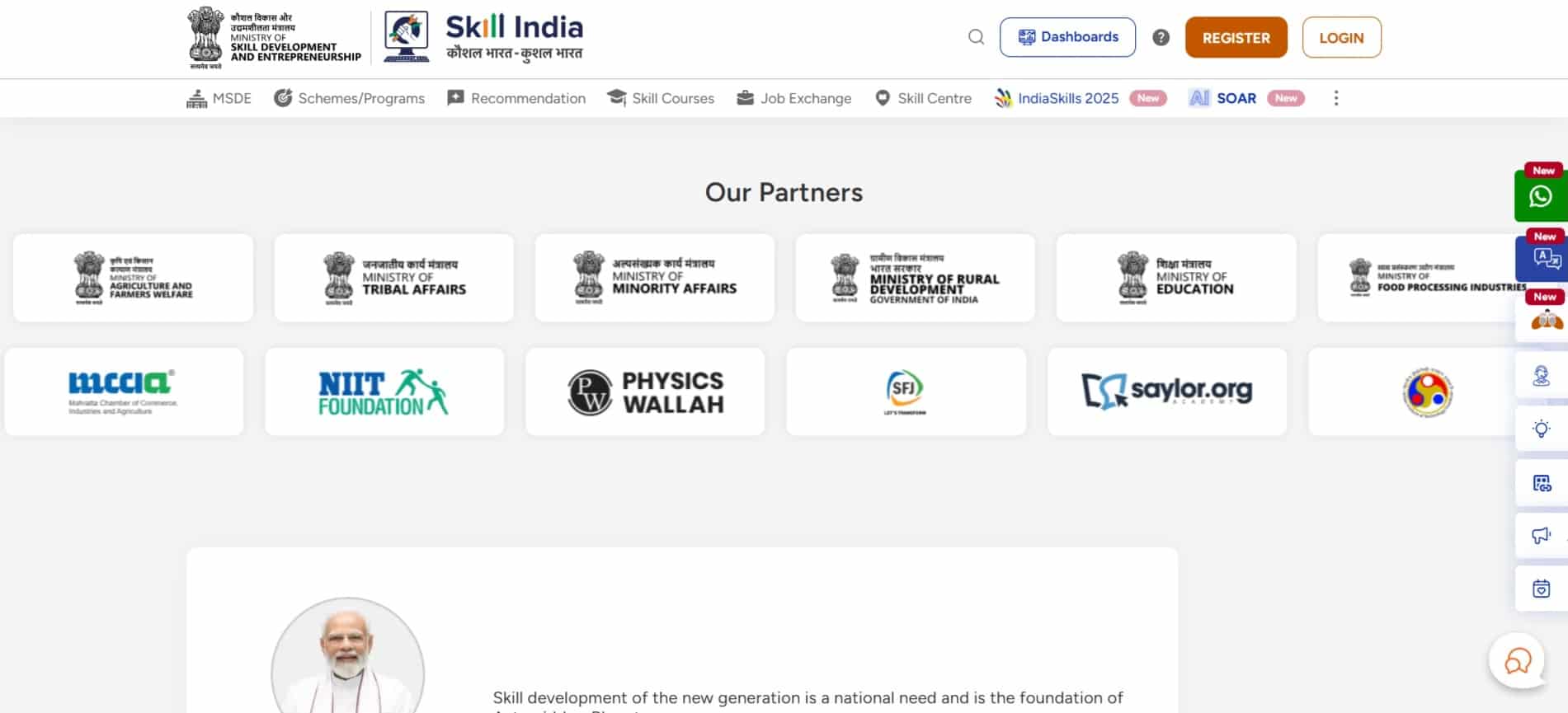This screenshot has width=1568, height=713.
Task: Select Ministry of Education partner card
Action: coord(1175,278)
